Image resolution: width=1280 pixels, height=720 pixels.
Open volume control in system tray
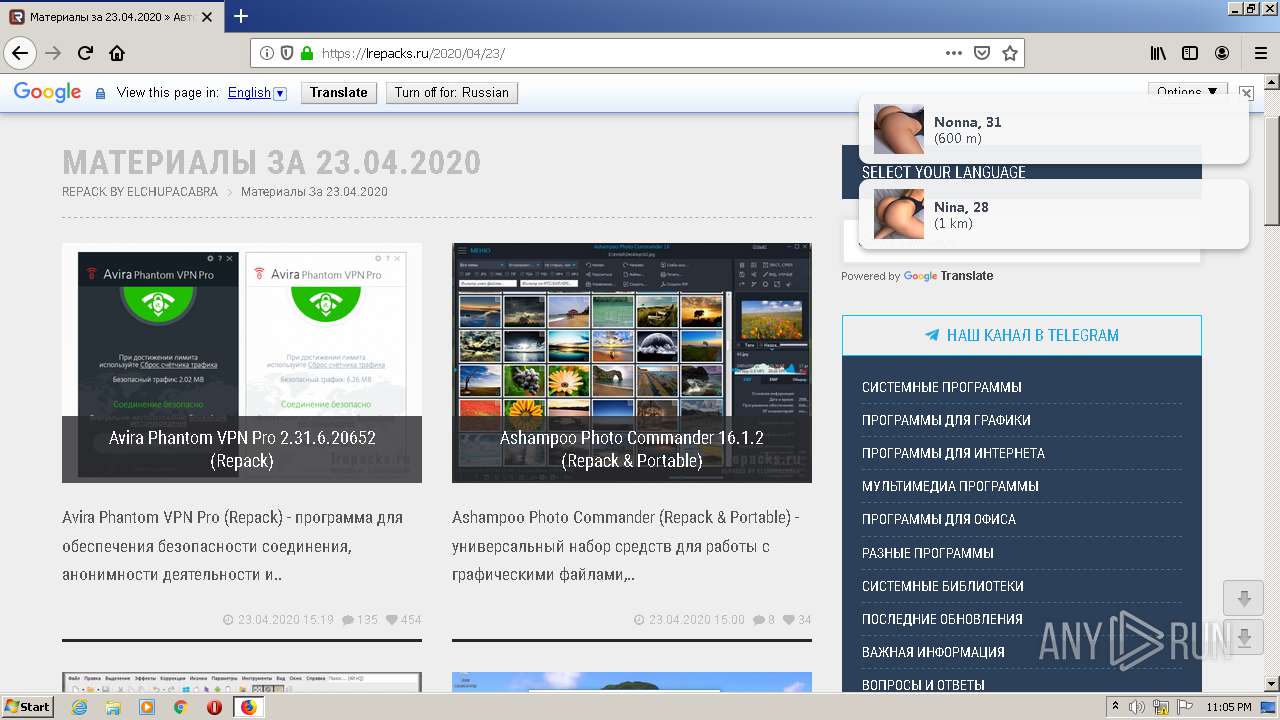1137,708
